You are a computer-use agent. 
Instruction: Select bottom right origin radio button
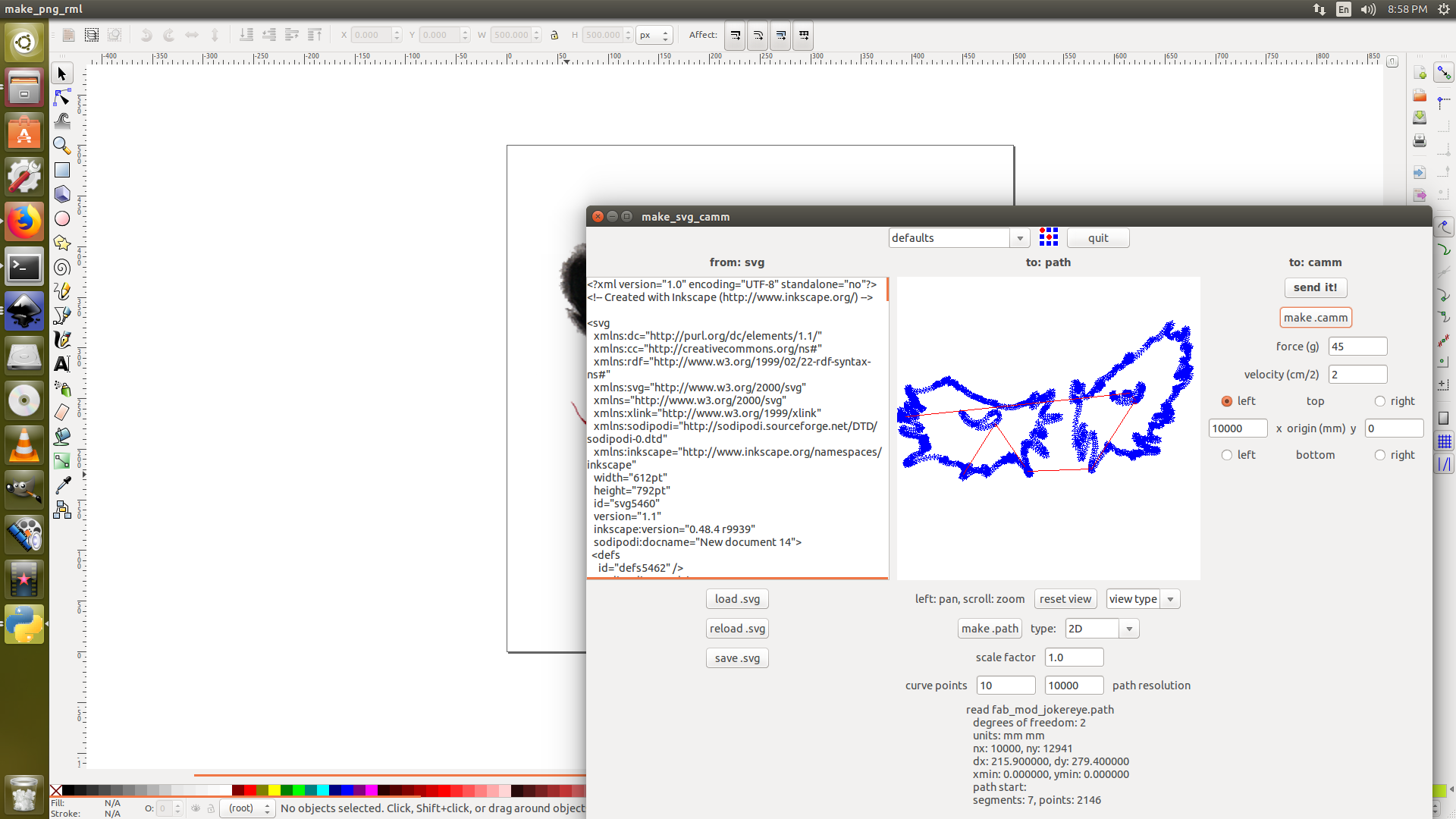tap(1379, 455)
